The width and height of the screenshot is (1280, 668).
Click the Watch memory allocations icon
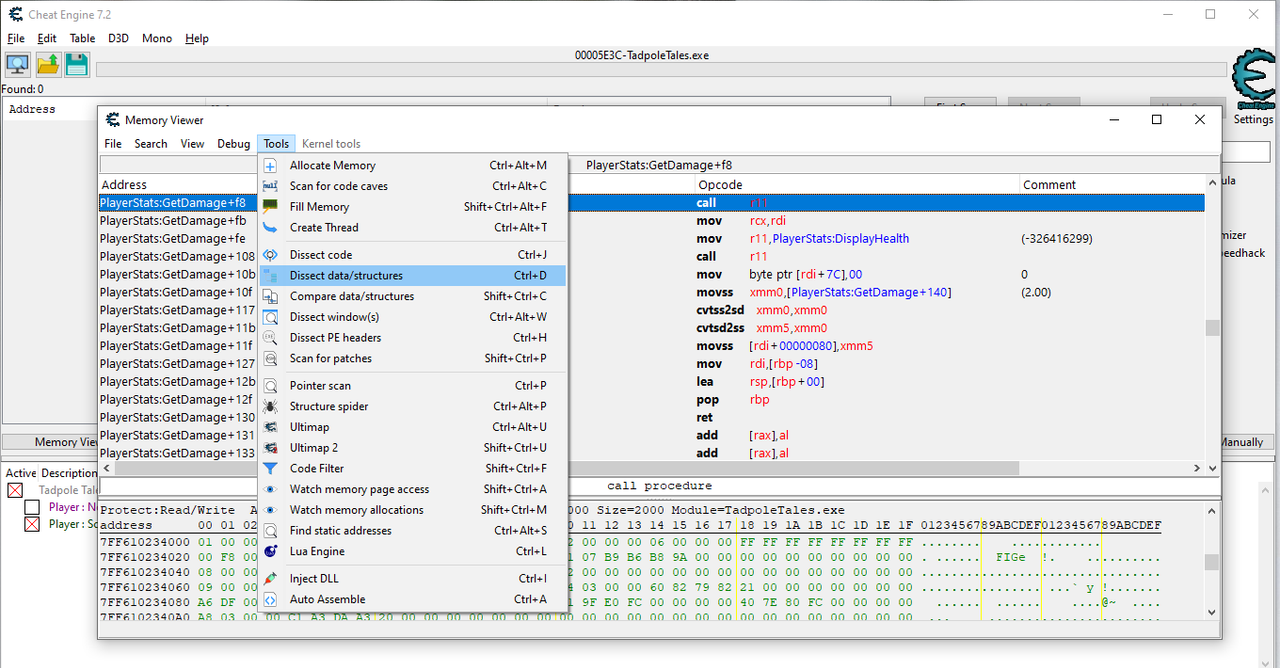pos(270,510)
